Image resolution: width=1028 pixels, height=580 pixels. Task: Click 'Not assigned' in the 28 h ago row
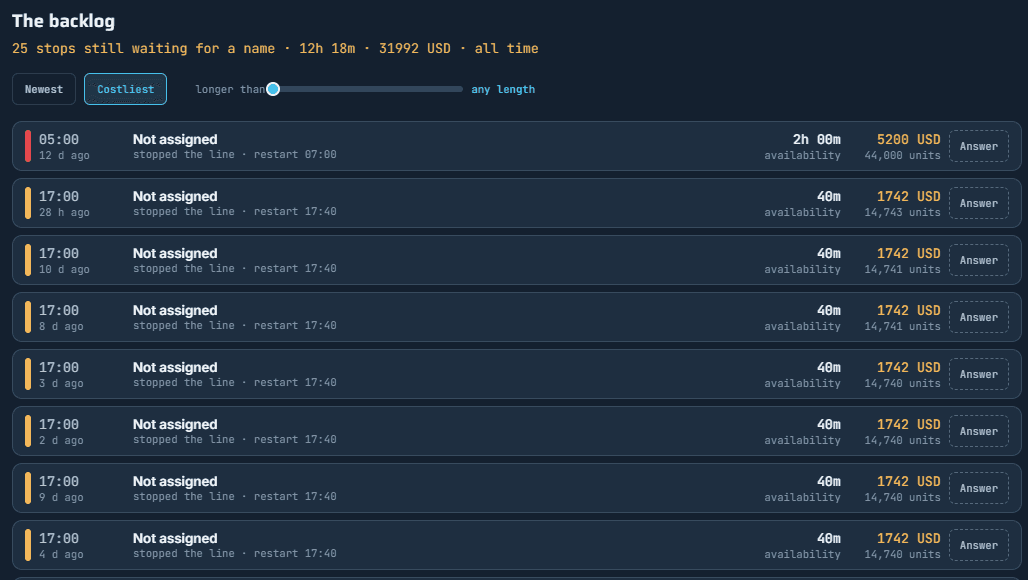(175, 196)
